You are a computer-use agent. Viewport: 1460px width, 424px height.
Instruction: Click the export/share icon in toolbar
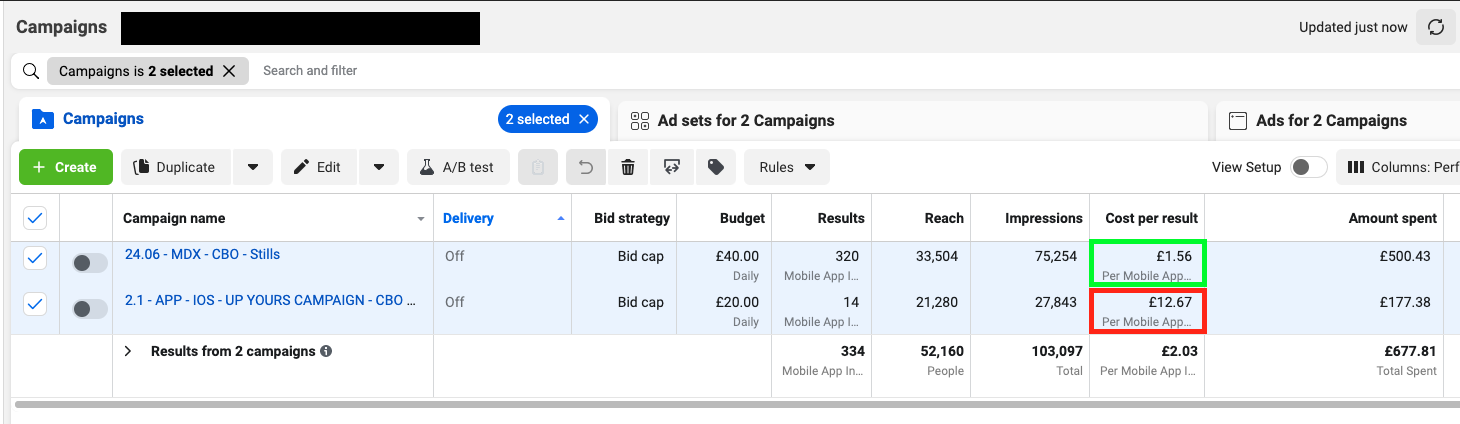pos(672,167)
